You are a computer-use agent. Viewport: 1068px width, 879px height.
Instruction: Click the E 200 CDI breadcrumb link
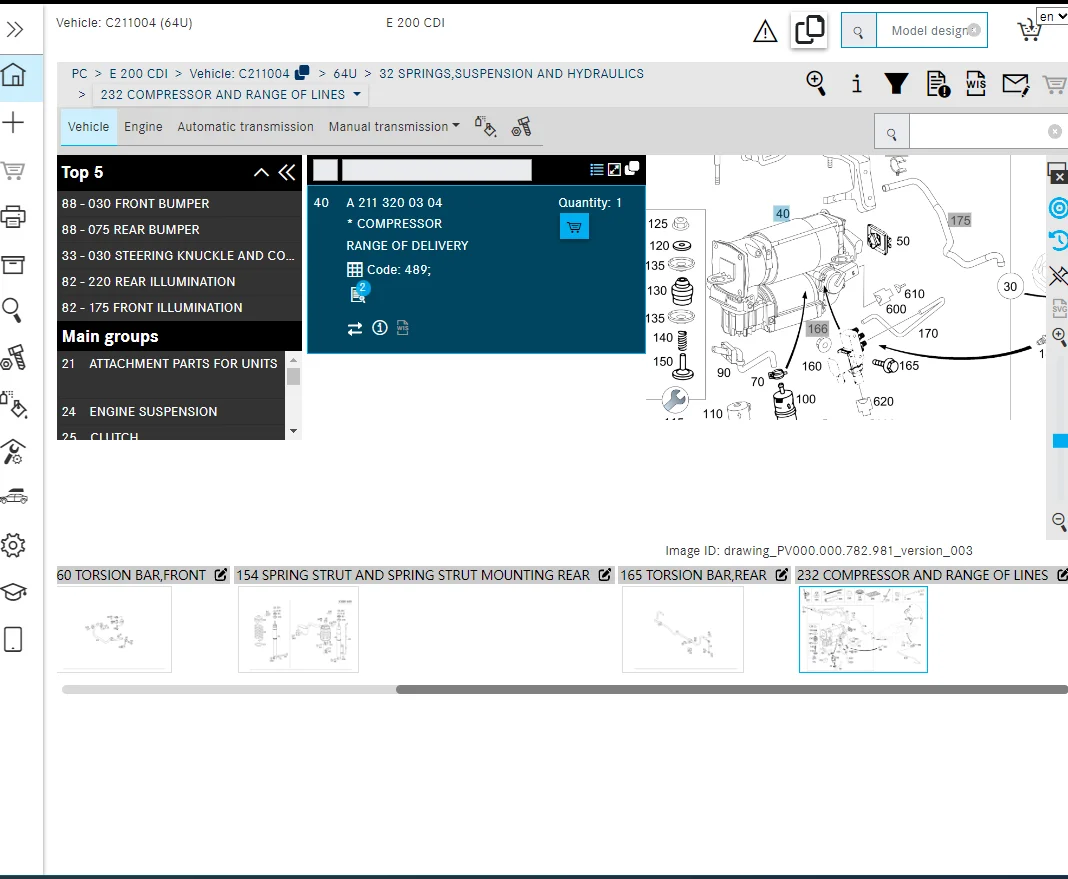[138, 74]
